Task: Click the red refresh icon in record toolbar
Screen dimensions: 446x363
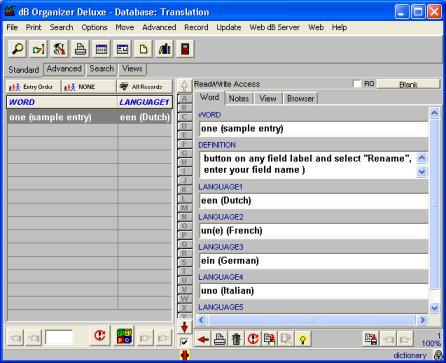Action: [x=253, y=339]
